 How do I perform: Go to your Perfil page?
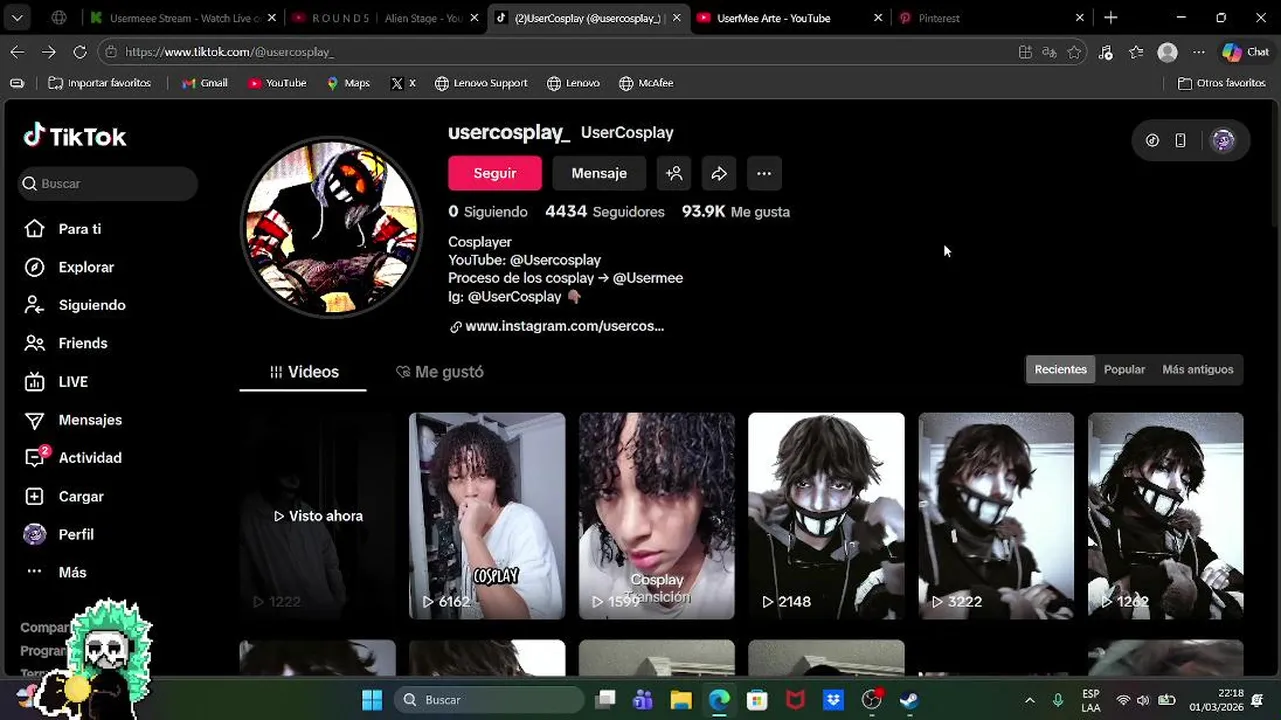pyautogui.click(x=59, y=534)
